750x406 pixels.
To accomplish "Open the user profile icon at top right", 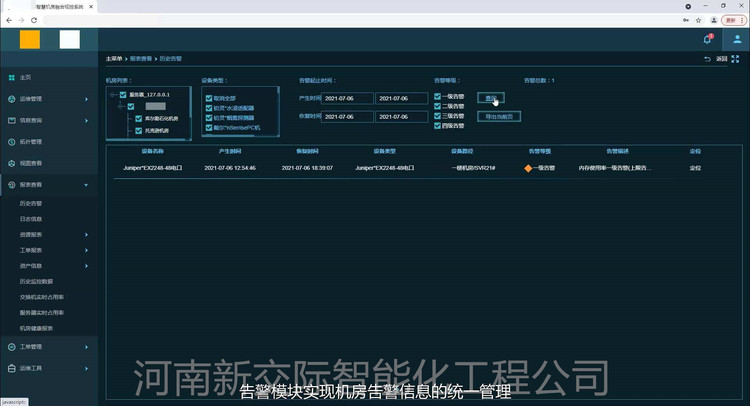I will (737, 40).
